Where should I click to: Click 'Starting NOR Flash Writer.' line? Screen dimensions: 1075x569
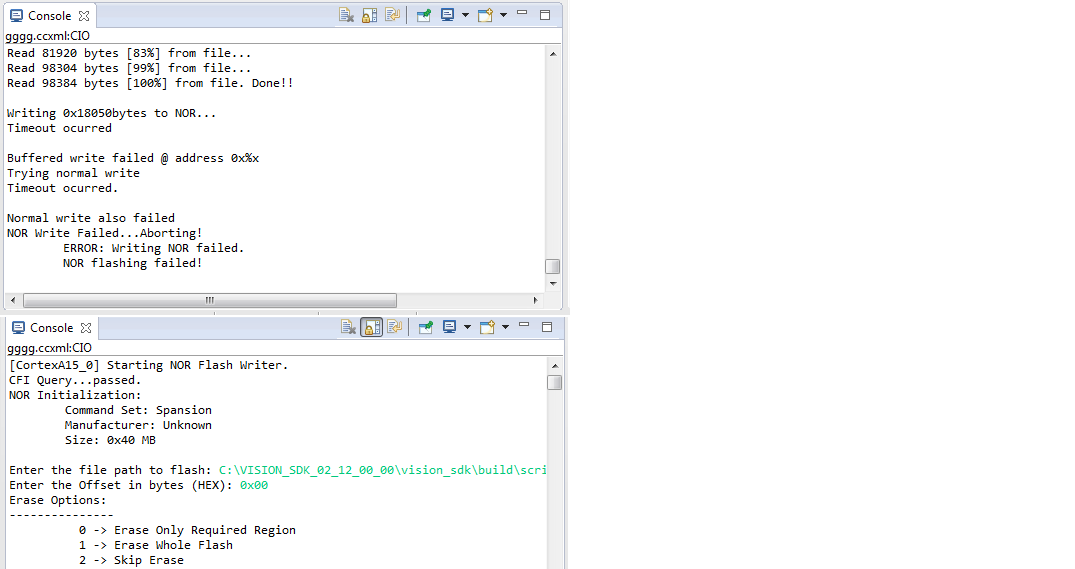[x=149, y=365]
